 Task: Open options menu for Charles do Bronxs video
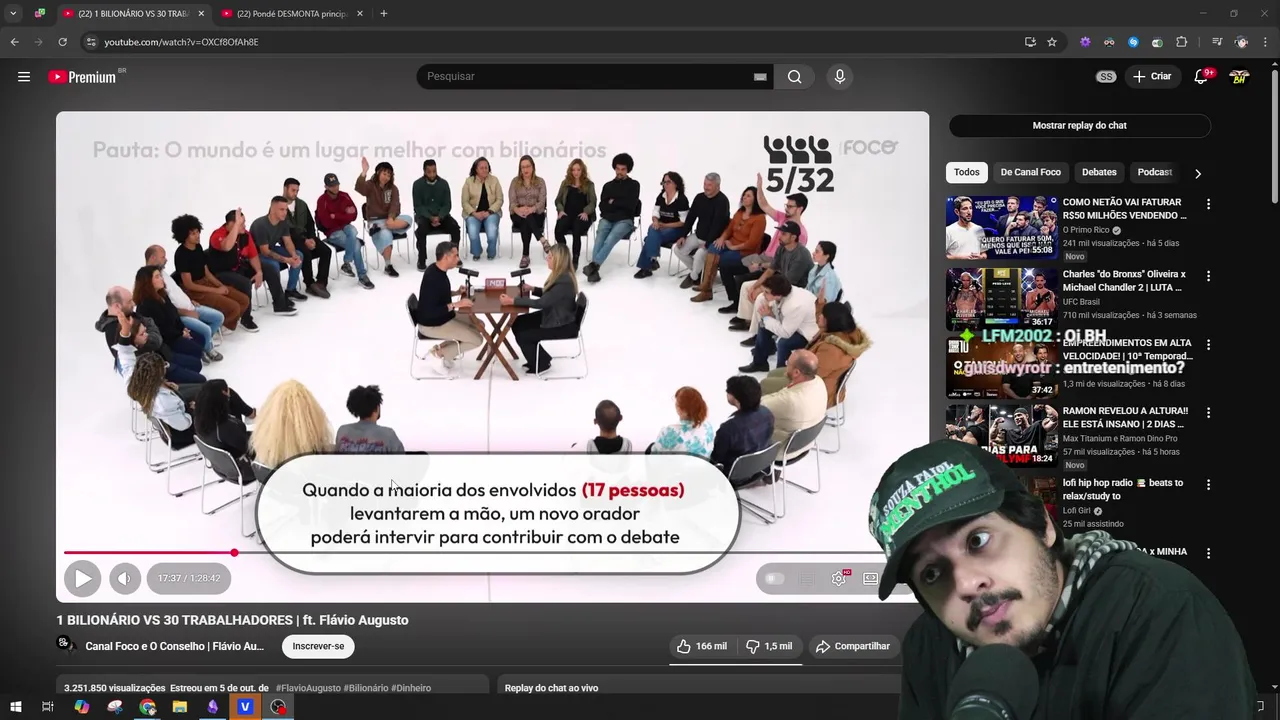coord(1208,276)
